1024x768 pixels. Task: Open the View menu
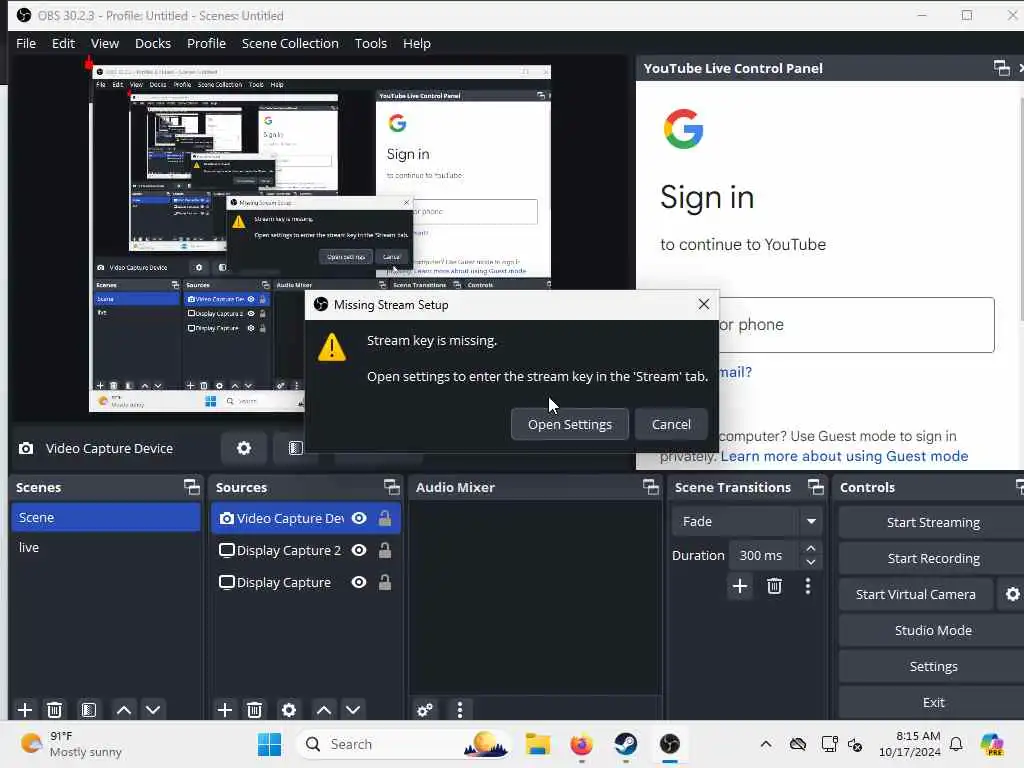coord(104,43)
